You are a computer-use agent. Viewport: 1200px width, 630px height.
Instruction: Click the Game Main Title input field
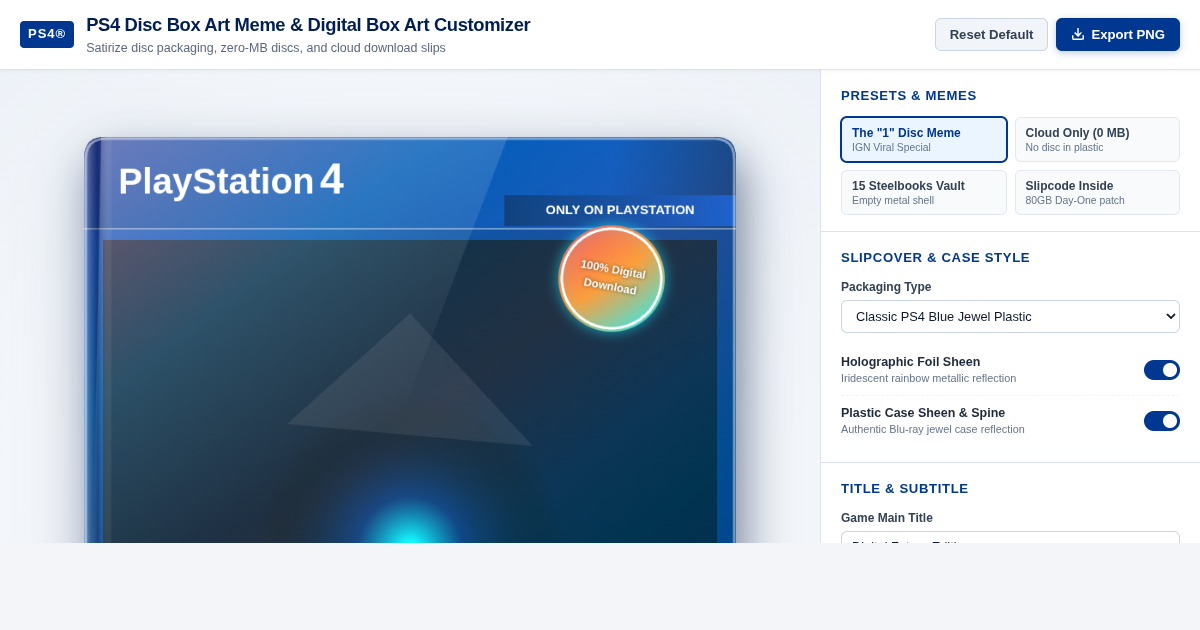click(1010, 538)
